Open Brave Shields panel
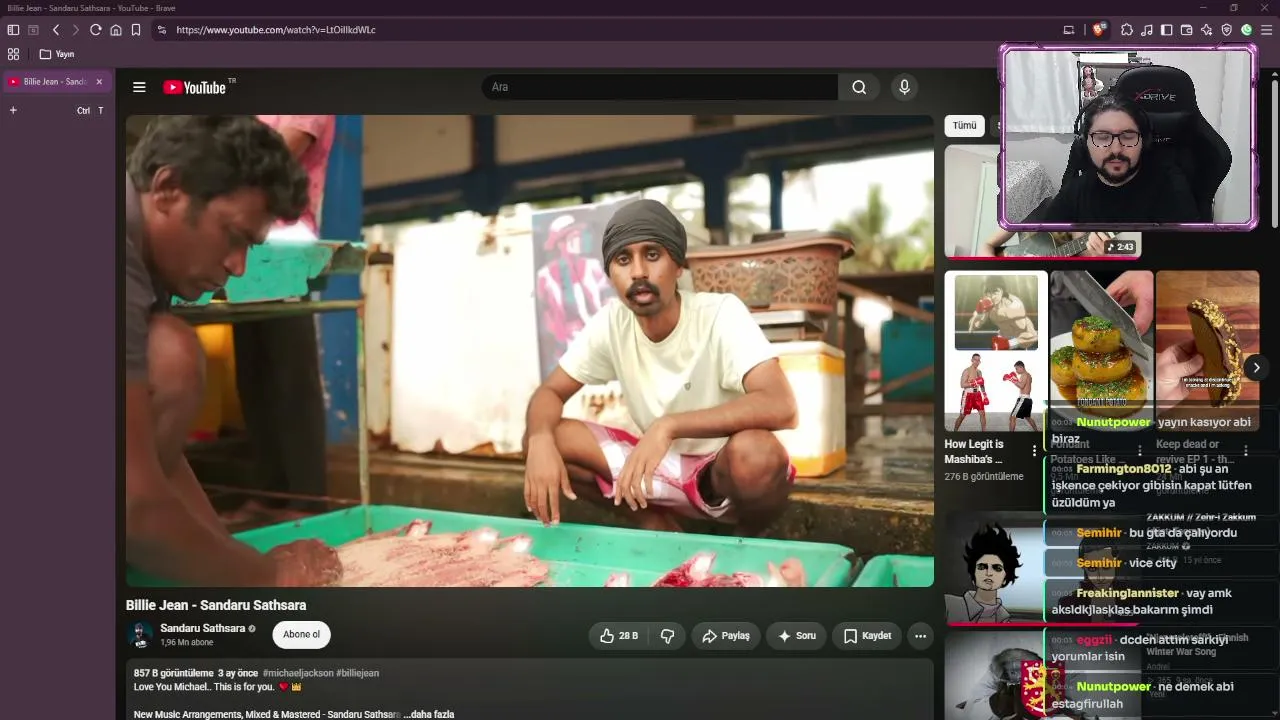Image resolution: width=1280 pixels, height=720 pixels. (1099, 30)
